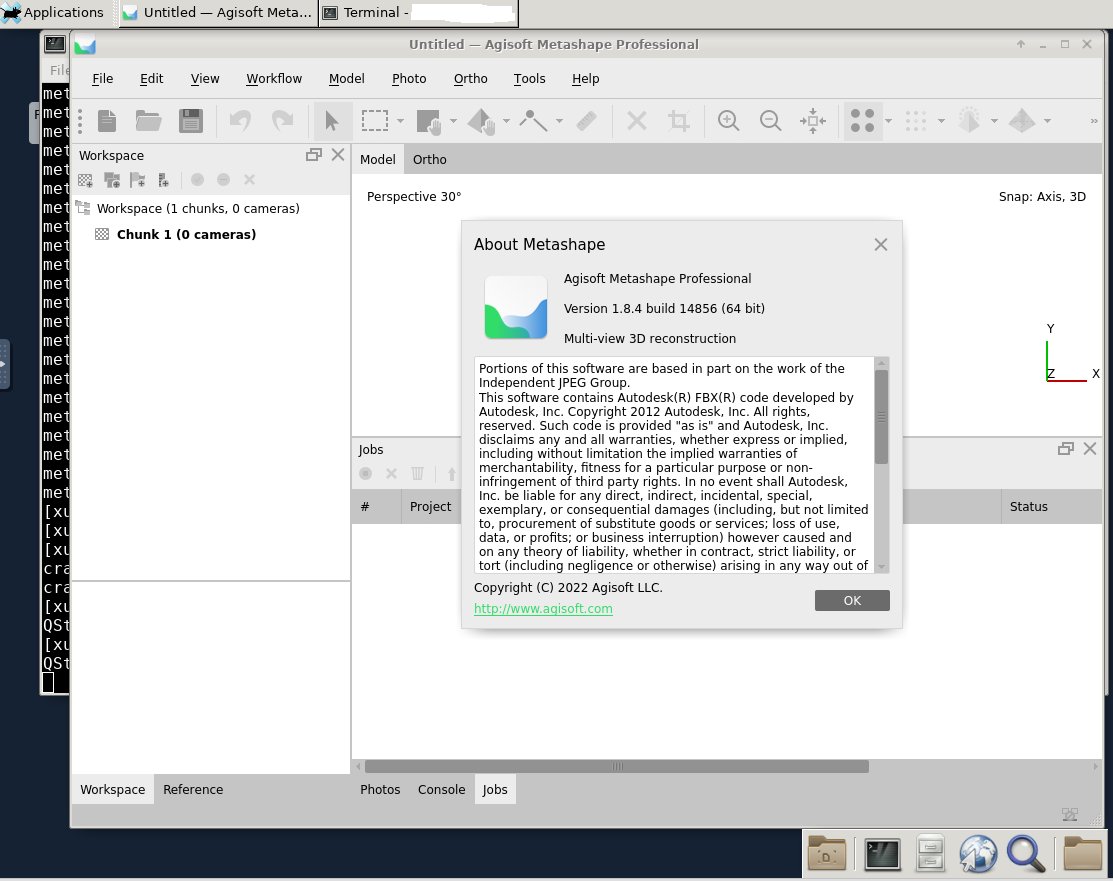
Task: Click Remove Items X in Workspace toolbar
Action: click(249, 180)
